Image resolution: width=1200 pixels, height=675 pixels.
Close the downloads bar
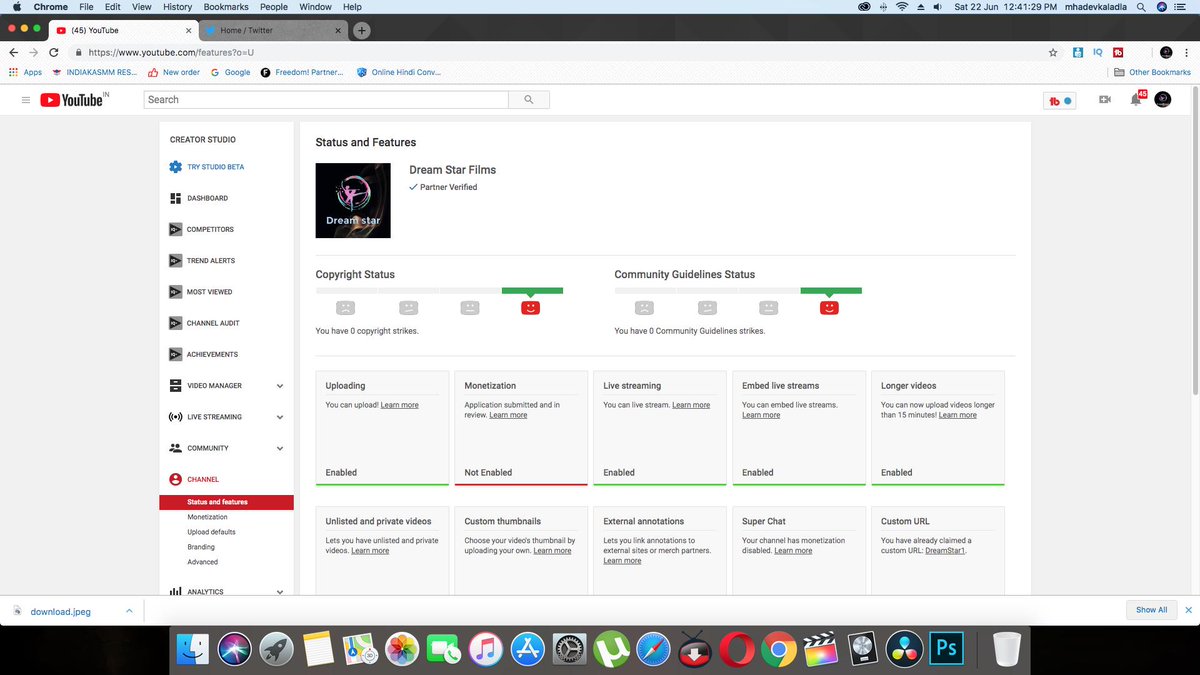tap(1188, 610)
